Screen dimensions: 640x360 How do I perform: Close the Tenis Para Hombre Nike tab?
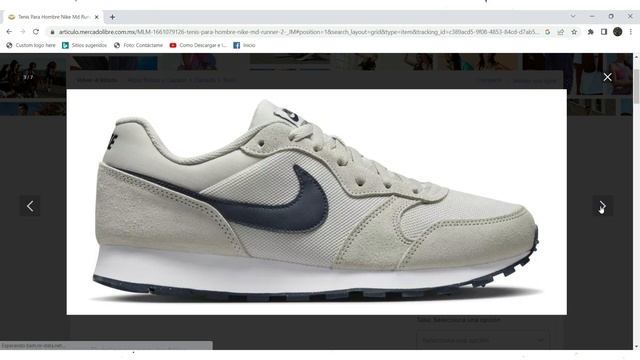[97, 17]
